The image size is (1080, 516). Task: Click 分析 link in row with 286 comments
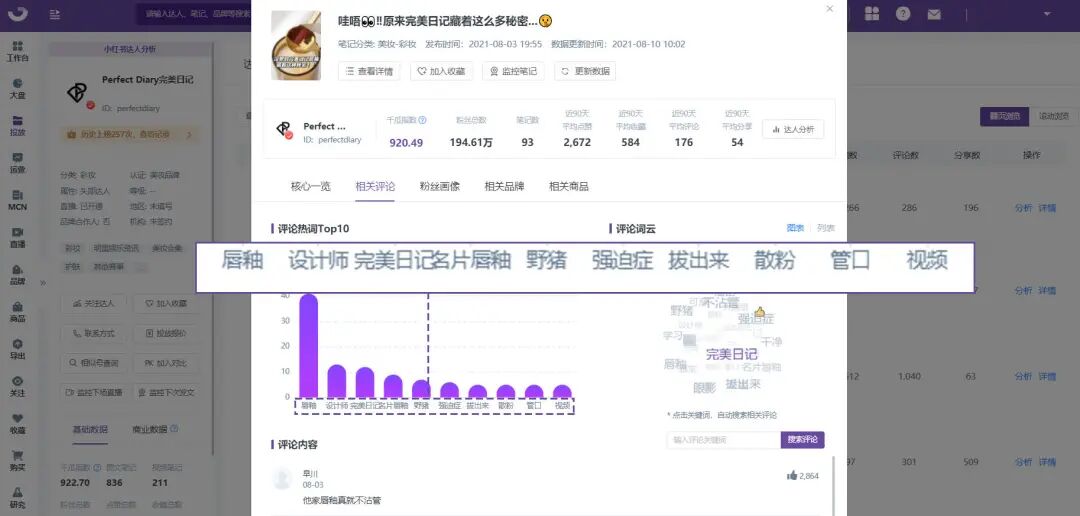(1023, 208)
